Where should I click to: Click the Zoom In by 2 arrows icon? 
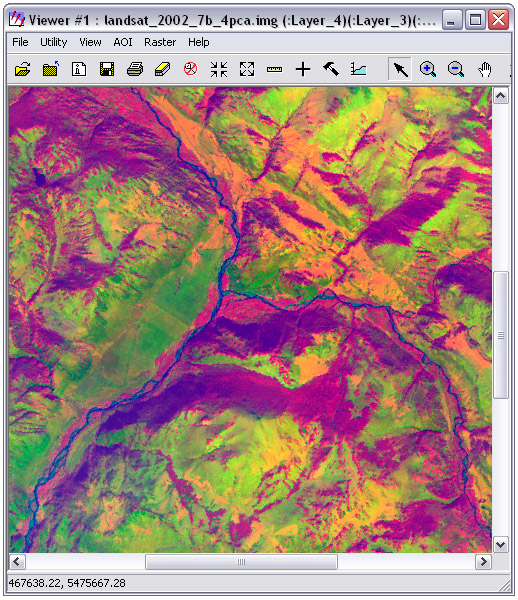(x=219, y=69)
